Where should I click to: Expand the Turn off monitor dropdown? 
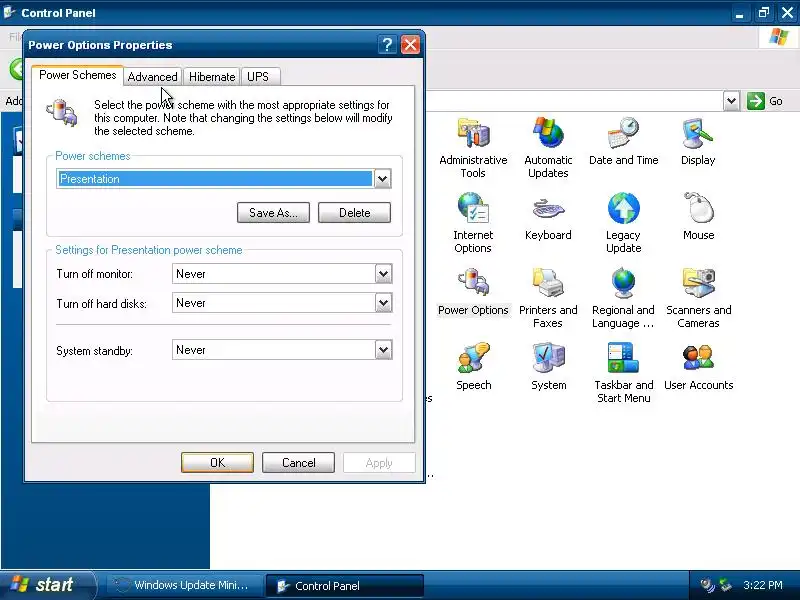click(383, 274)
